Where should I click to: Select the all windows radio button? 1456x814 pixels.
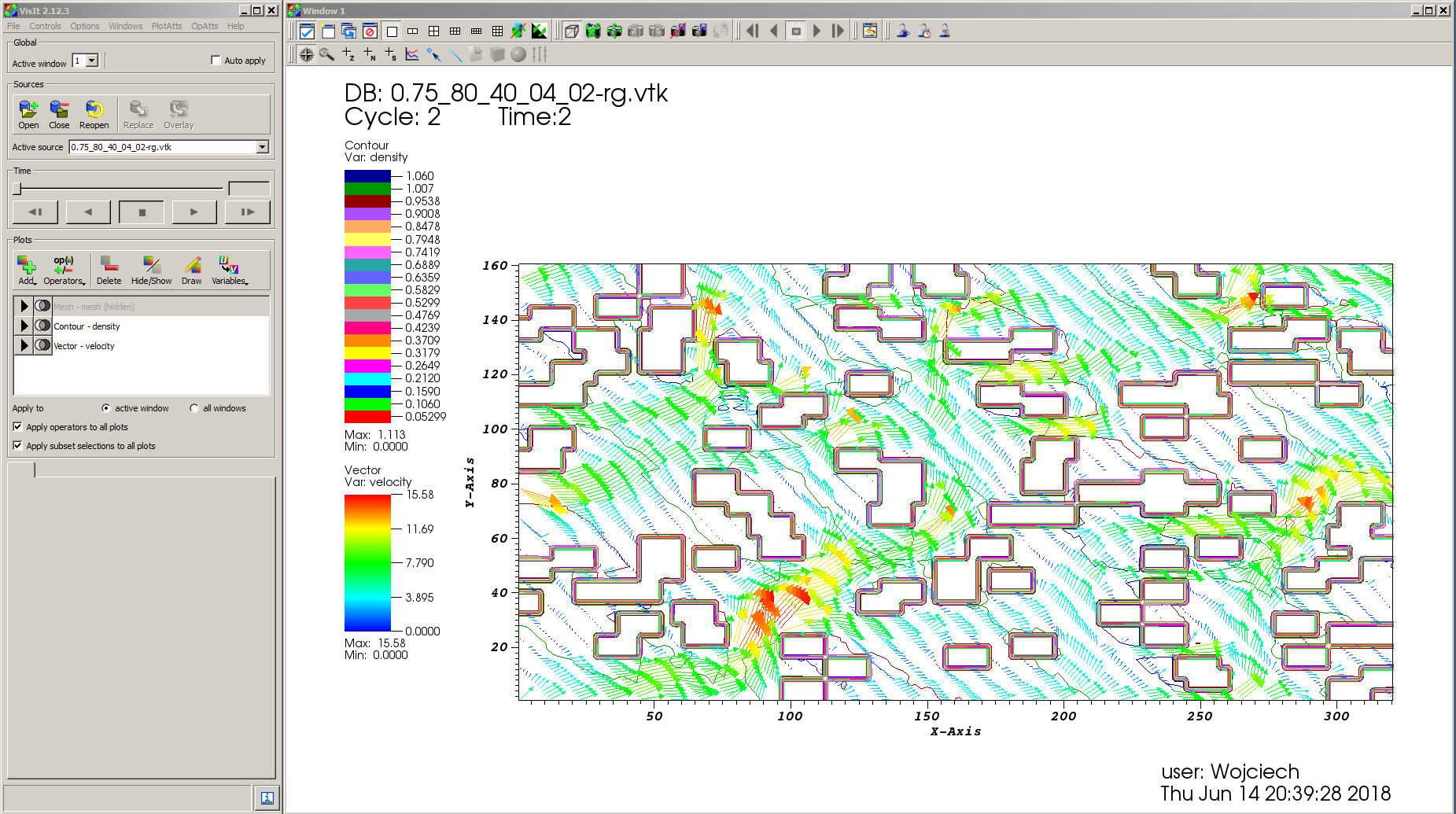pyautogui.click(x=194, y=408)
